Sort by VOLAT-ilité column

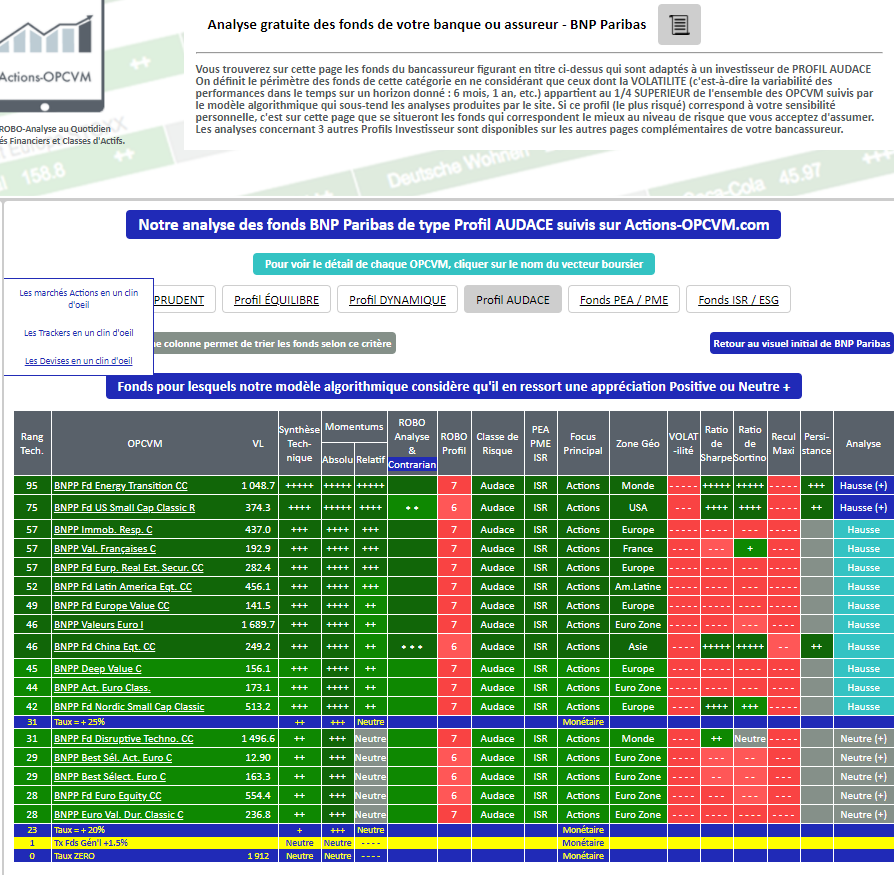tap(683, 443)
